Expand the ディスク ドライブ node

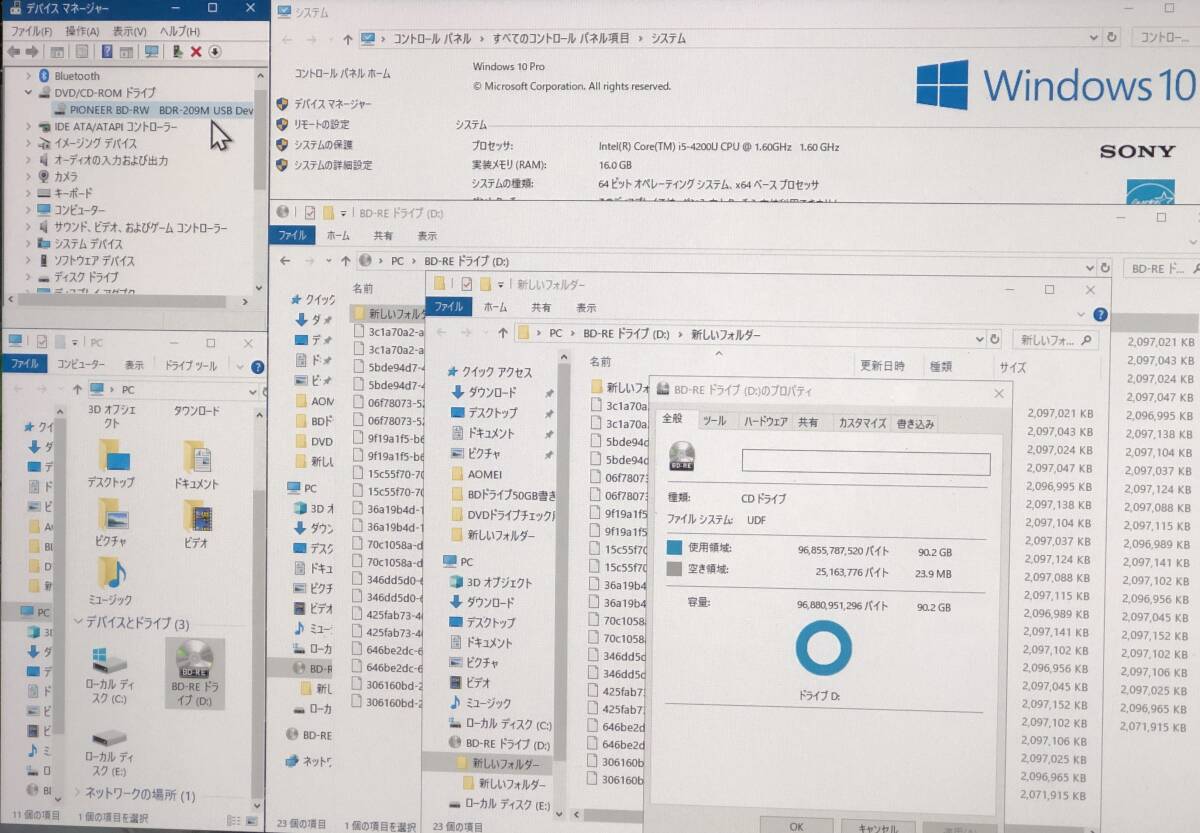28,277
